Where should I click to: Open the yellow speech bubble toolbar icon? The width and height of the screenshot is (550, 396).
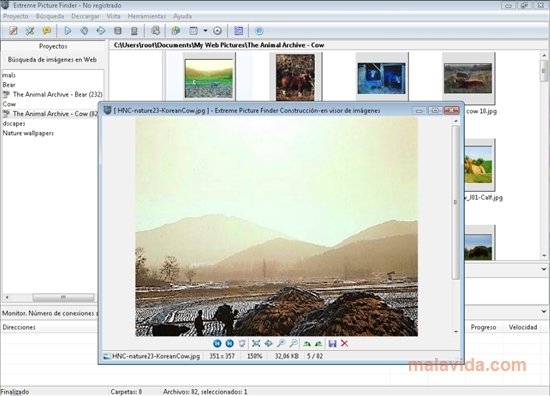pos(47,31)
